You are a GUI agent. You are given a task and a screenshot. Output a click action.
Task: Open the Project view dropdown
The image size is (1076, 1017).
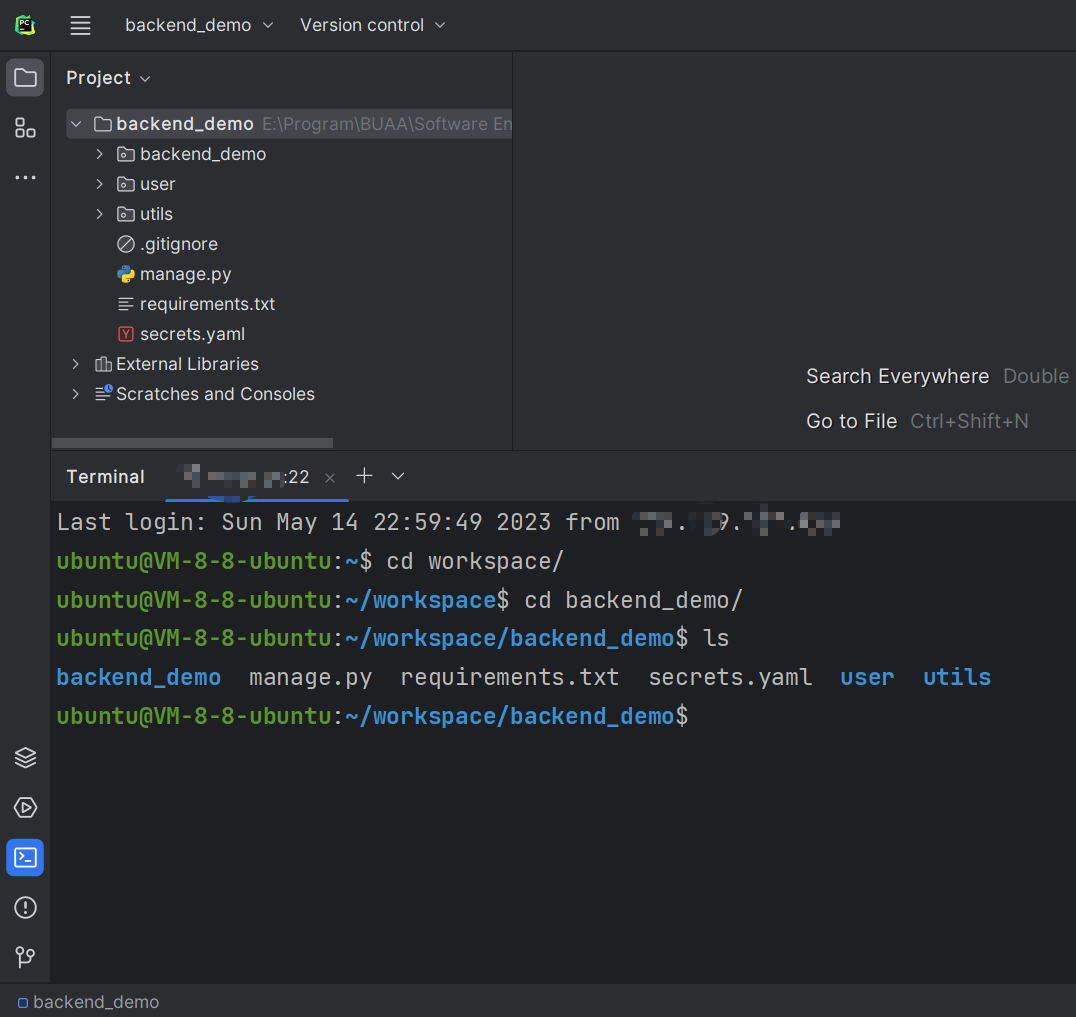point(108,78)
